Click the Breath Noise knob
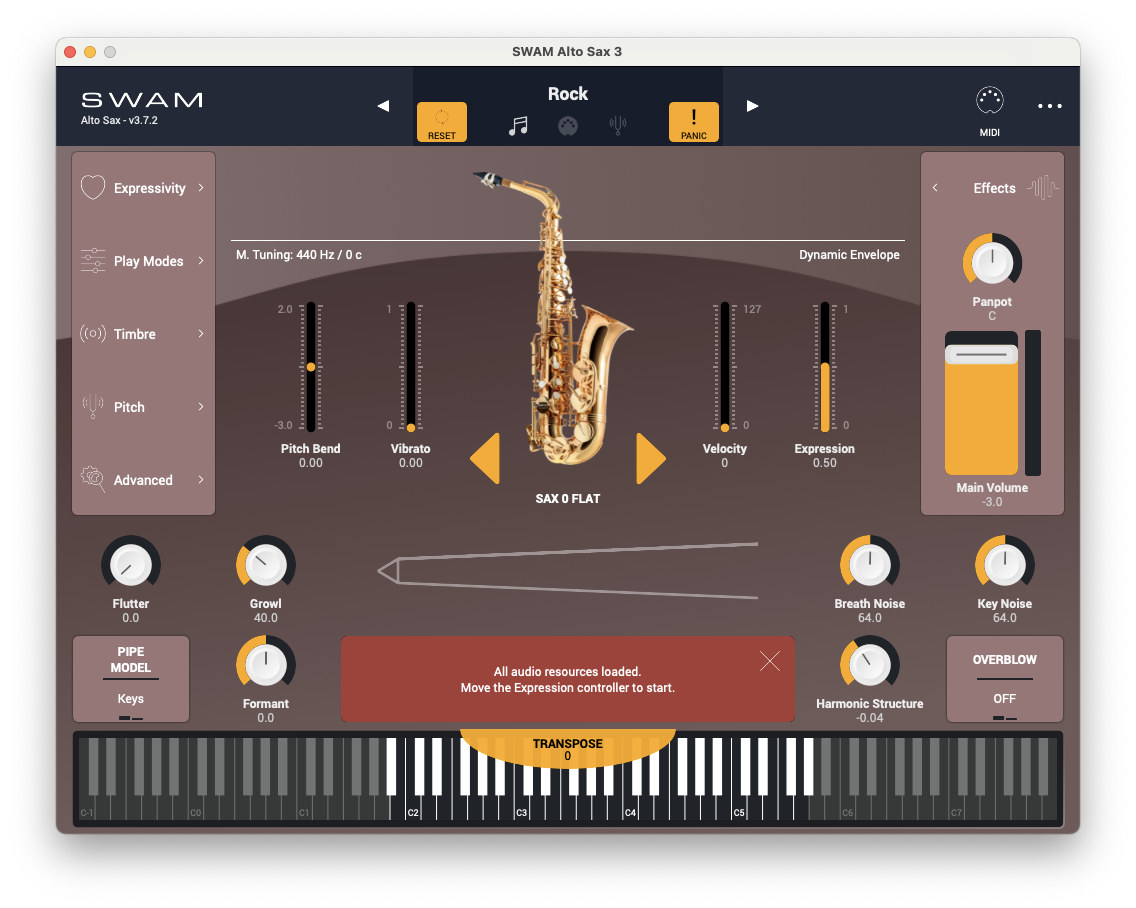The image size is (1136, 908). coord(869,565)
